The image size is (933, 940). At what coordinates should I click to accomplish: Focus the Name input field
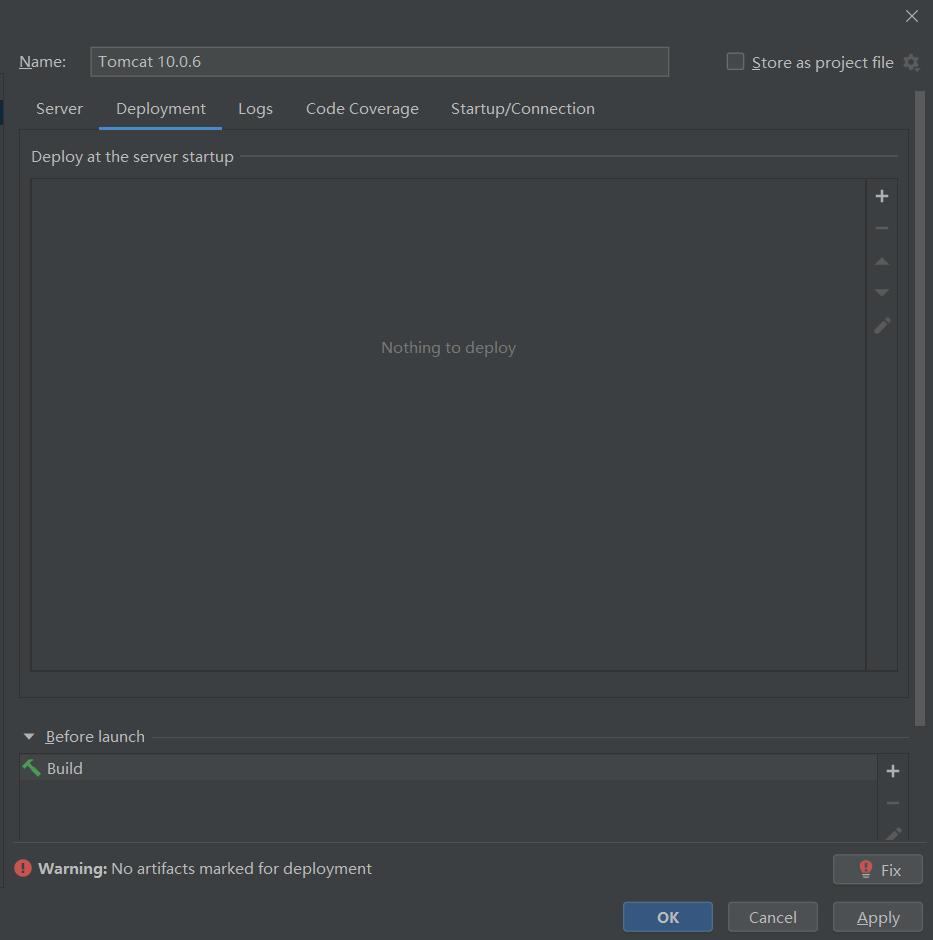click(380, 62)
